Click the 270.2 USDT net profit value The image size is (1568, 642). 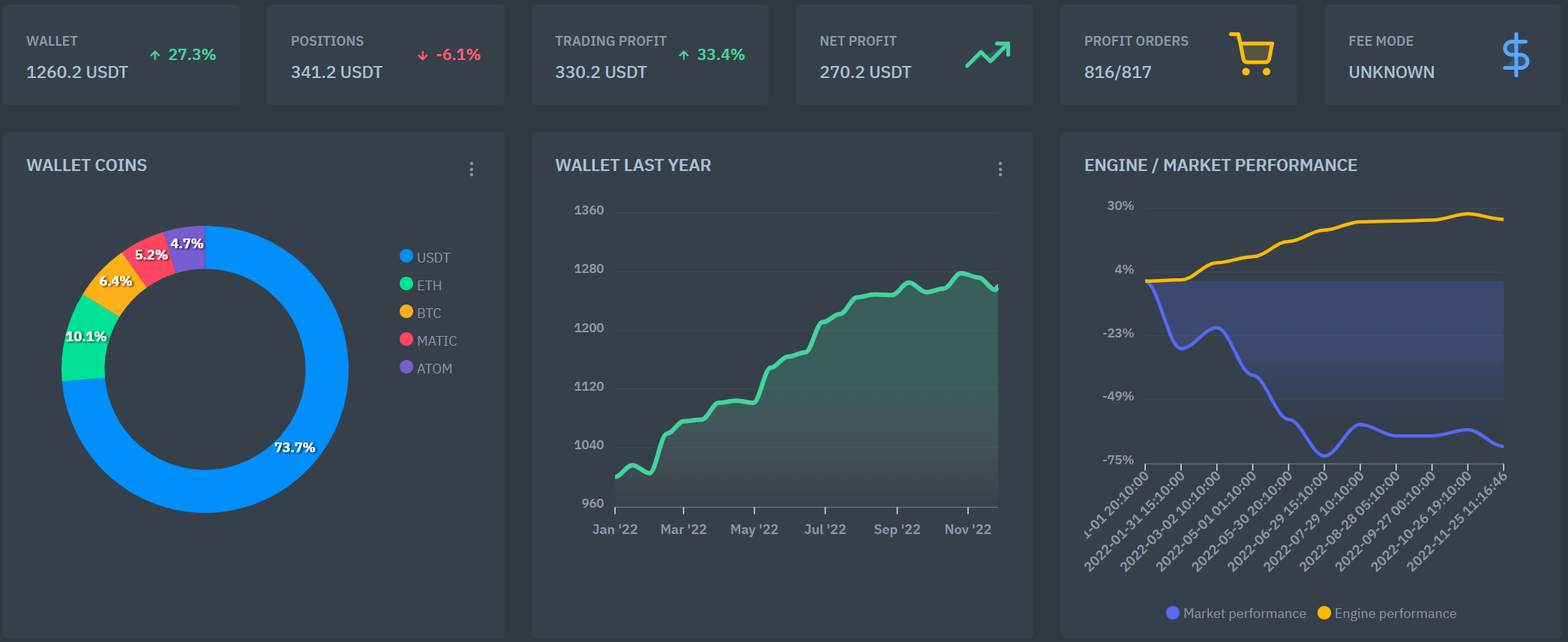pyautogui.click(x=865, y=72)
